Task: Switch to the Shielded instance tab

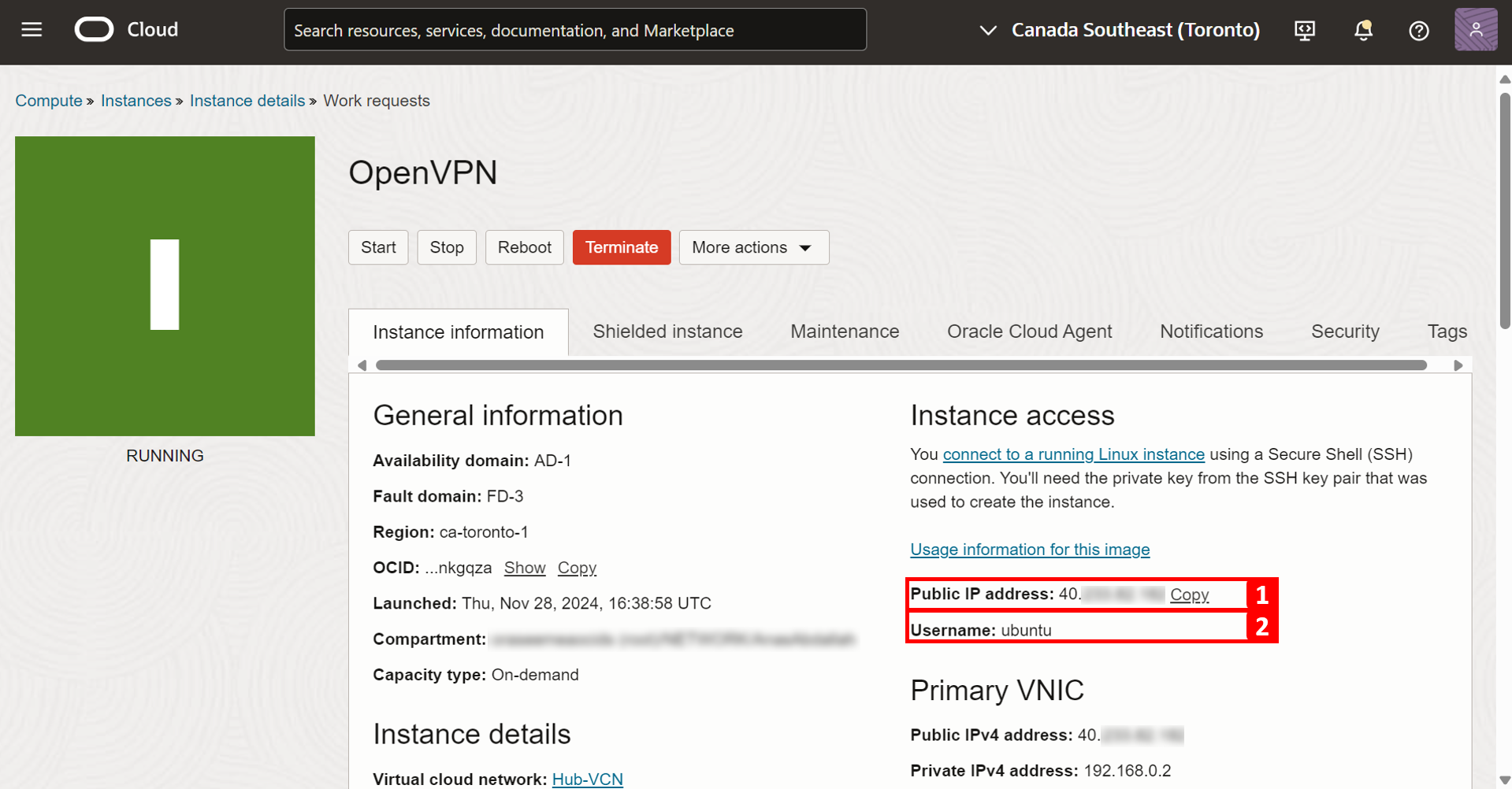Action: (668, 332)
